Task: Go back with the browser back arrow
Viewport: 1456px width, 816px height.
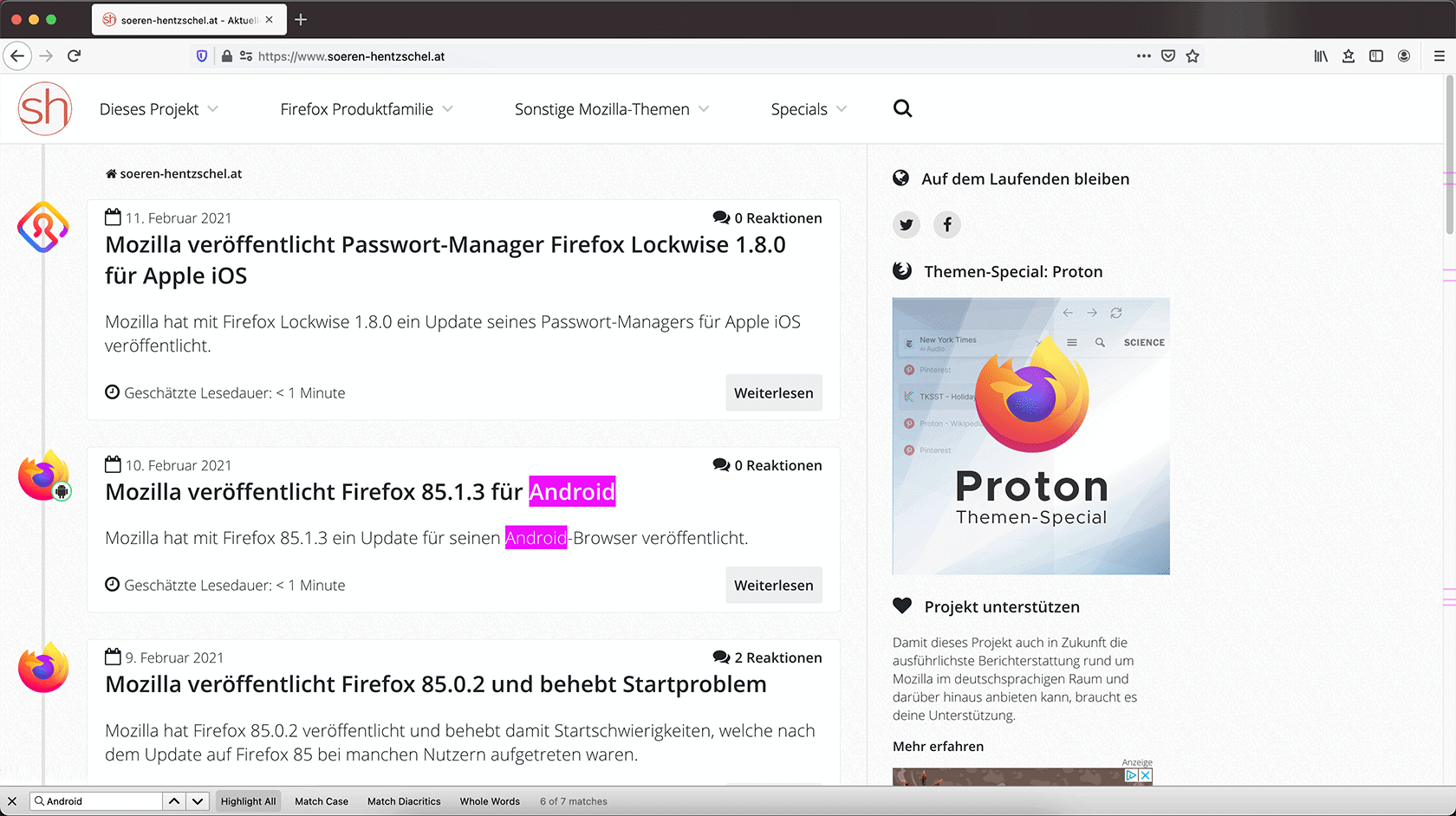Action: pos(17,56)
